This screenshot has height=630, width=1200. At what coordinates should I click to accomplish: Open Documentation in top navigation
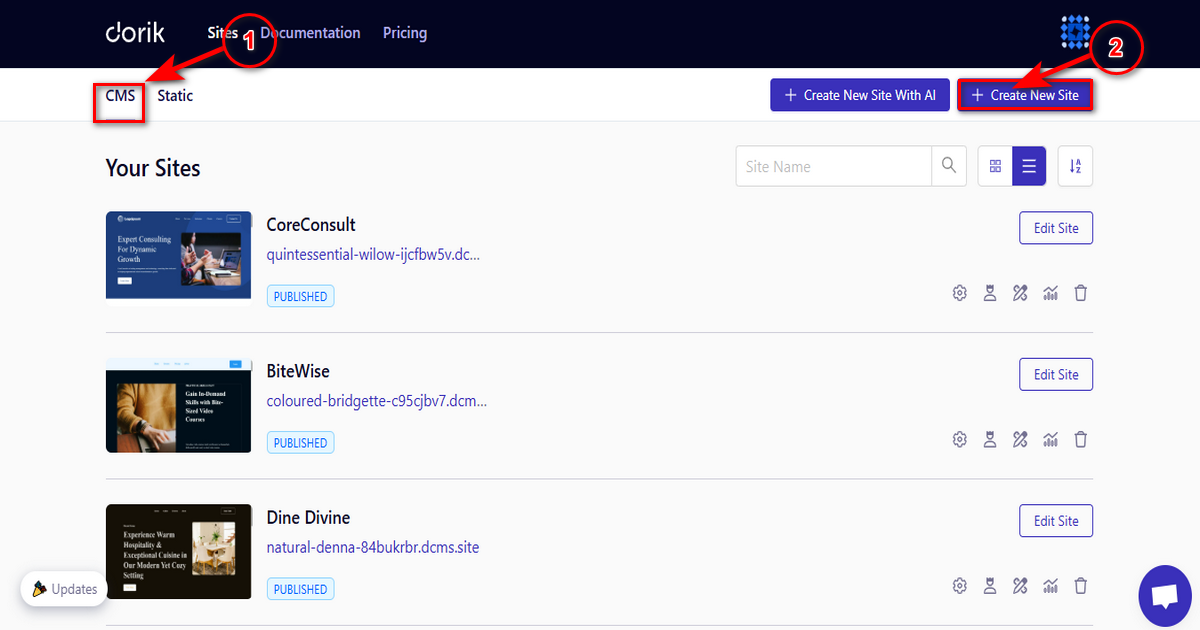click(x=310, y=33)
